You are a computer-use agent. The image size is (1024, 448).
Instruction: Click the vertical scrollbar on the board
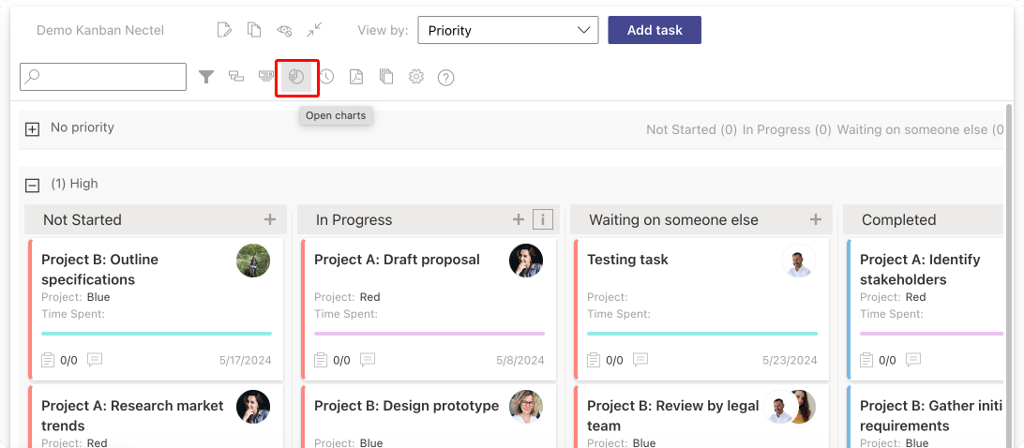(1009, 274)
